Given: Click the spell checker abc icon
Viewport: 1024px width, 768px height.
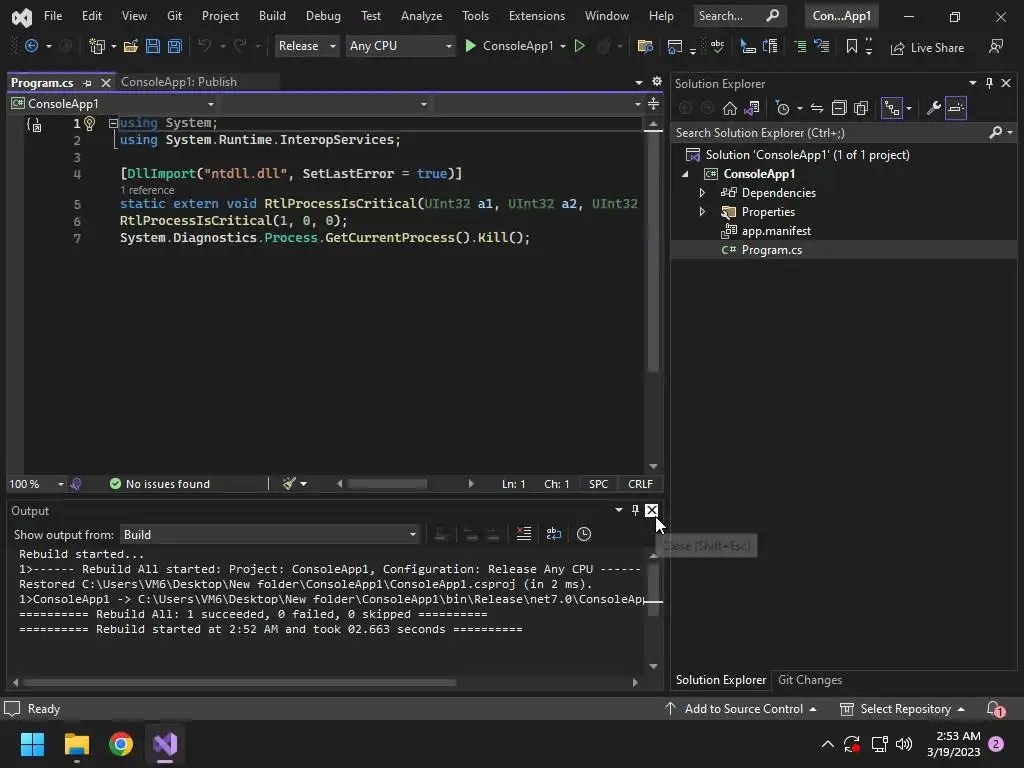Looking at the screenshot, I should tap(717, 46).
